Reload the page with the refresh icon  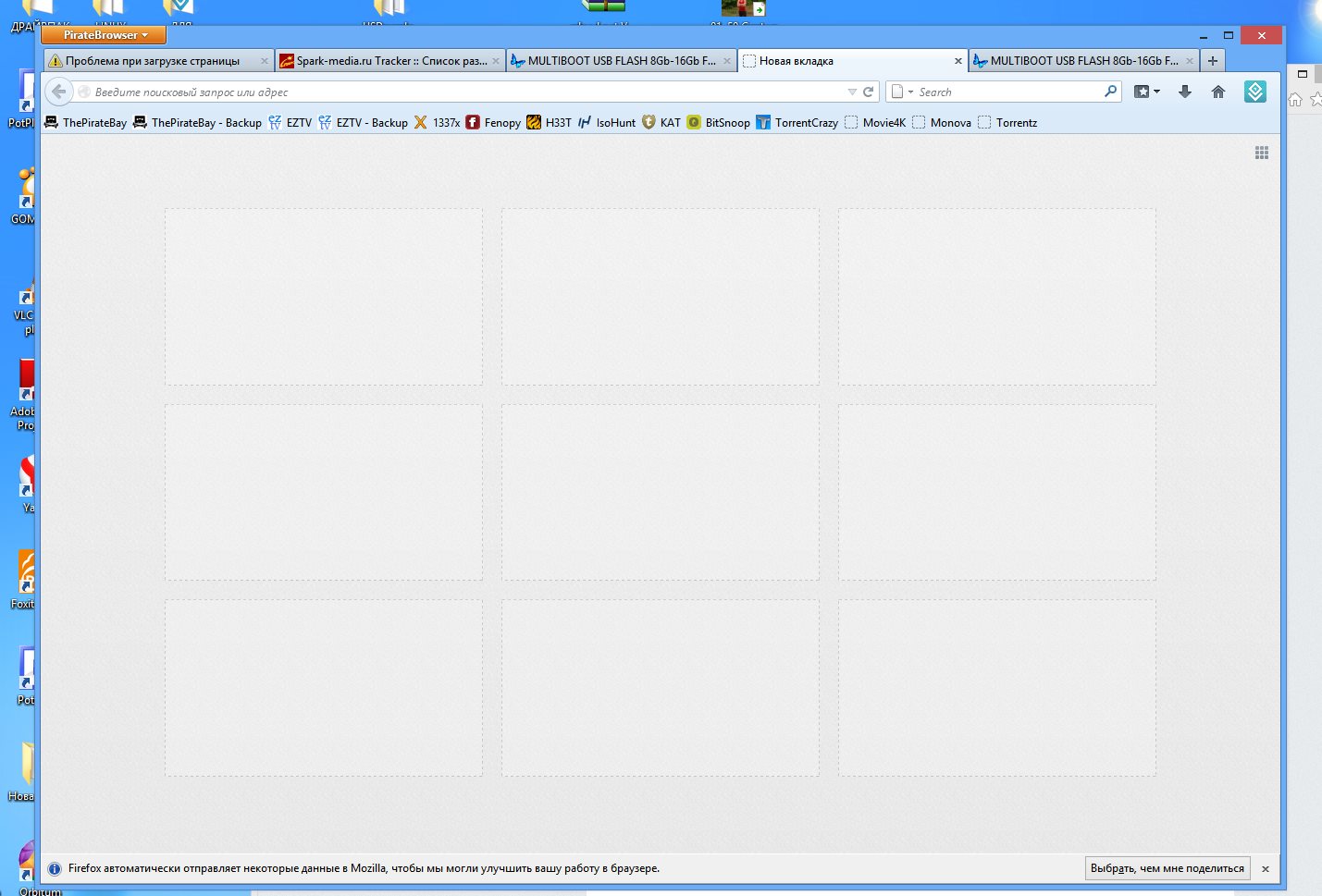pyautogui.click(x=868, y=92)
